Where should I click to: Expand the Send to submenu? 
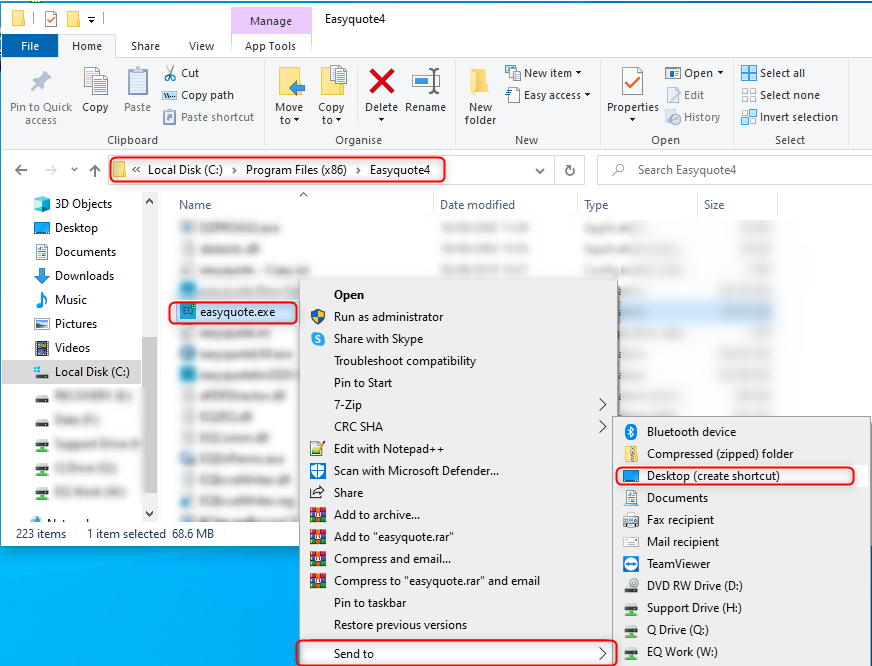[457, 654]
